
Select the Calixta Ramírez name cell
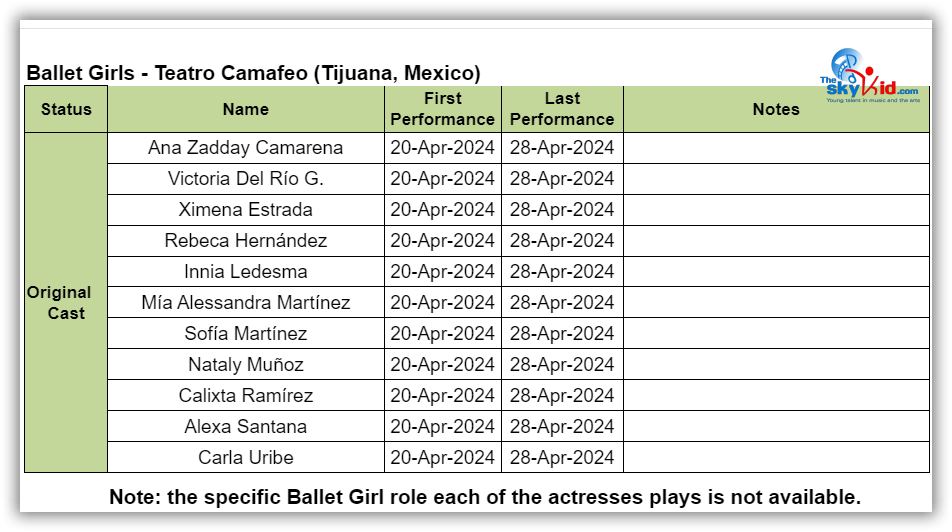click(246, 395)
